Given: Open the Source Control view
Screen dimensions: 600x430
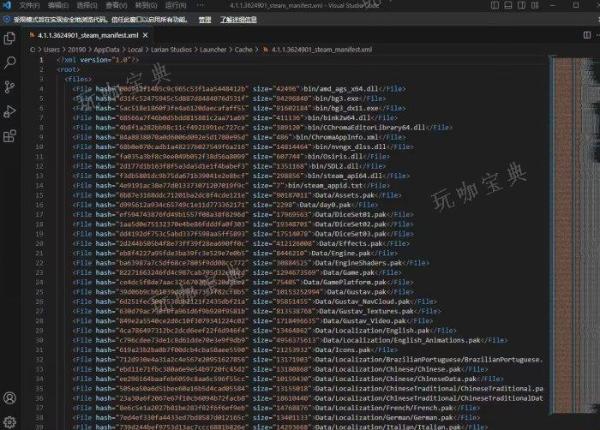Looking at the screenshot, I should tap(10, 87).
